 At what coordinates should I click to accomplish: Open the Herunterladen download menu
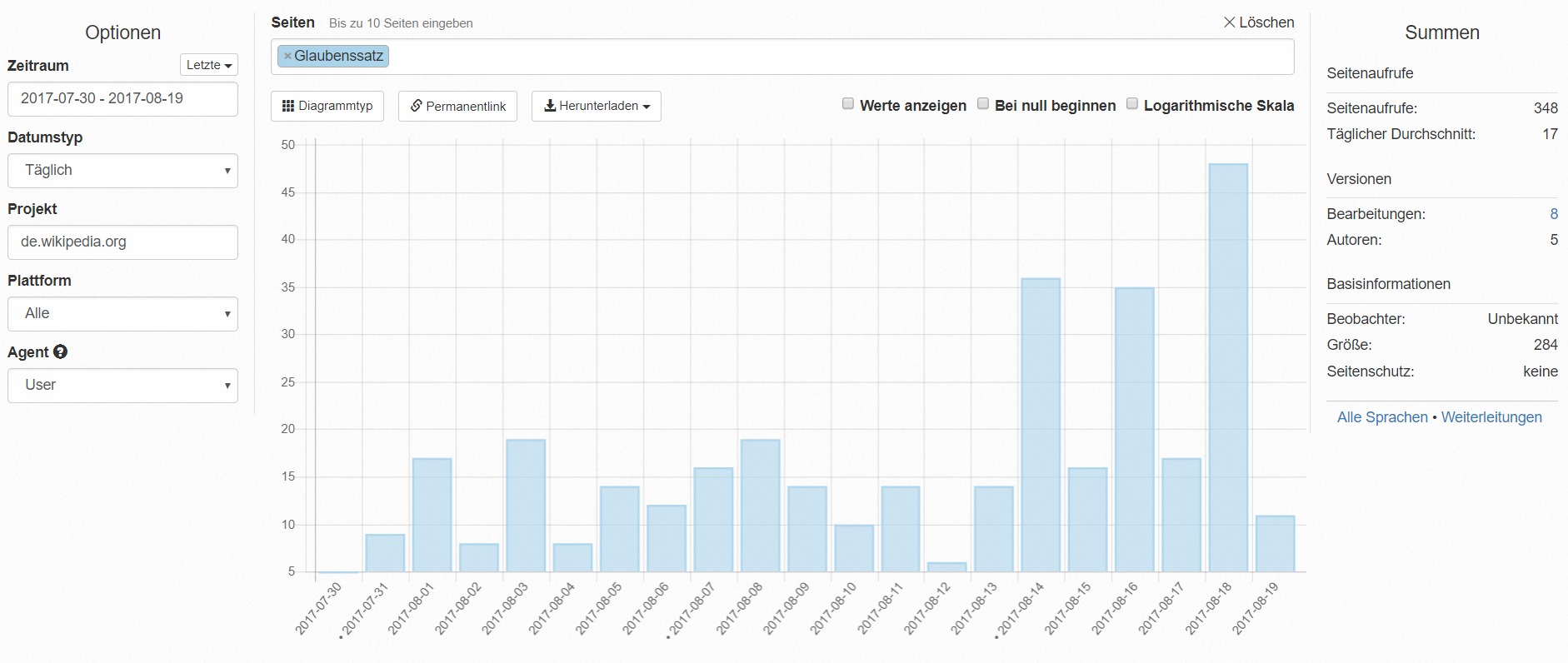(x=596, y=107)
